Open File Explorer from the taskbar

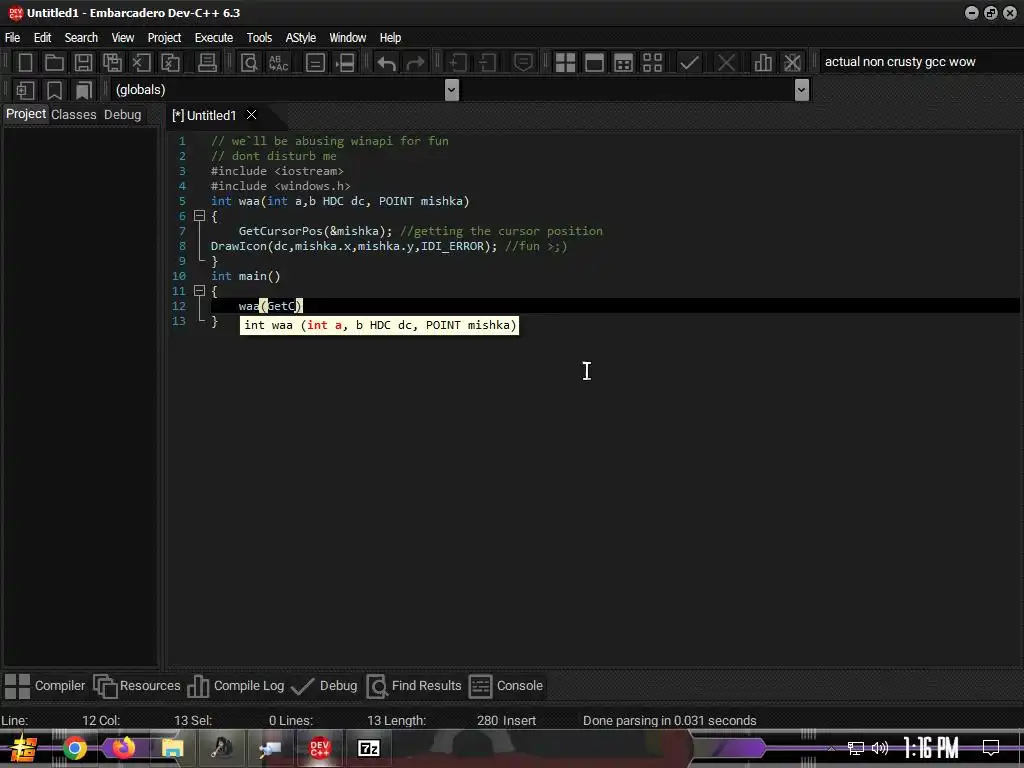tap(172, 748)
